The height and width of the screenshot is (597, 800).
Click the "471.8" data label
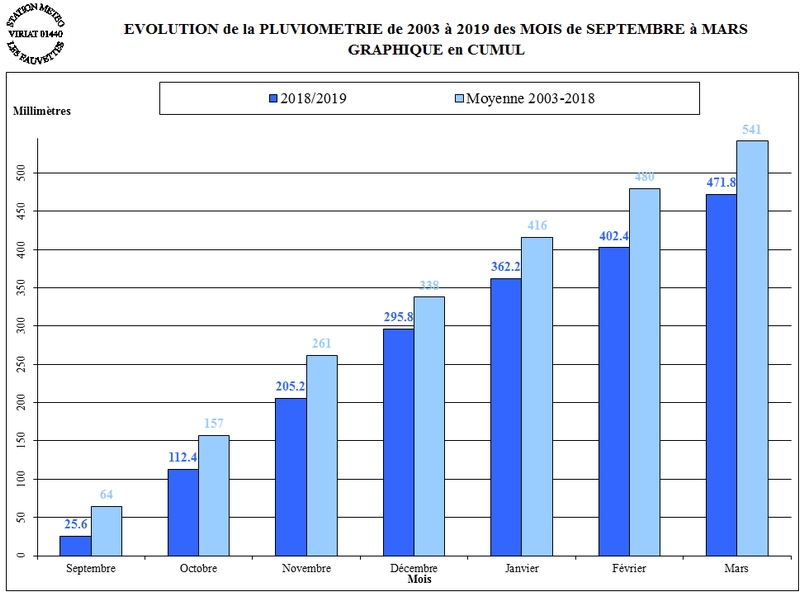(721, 183)
